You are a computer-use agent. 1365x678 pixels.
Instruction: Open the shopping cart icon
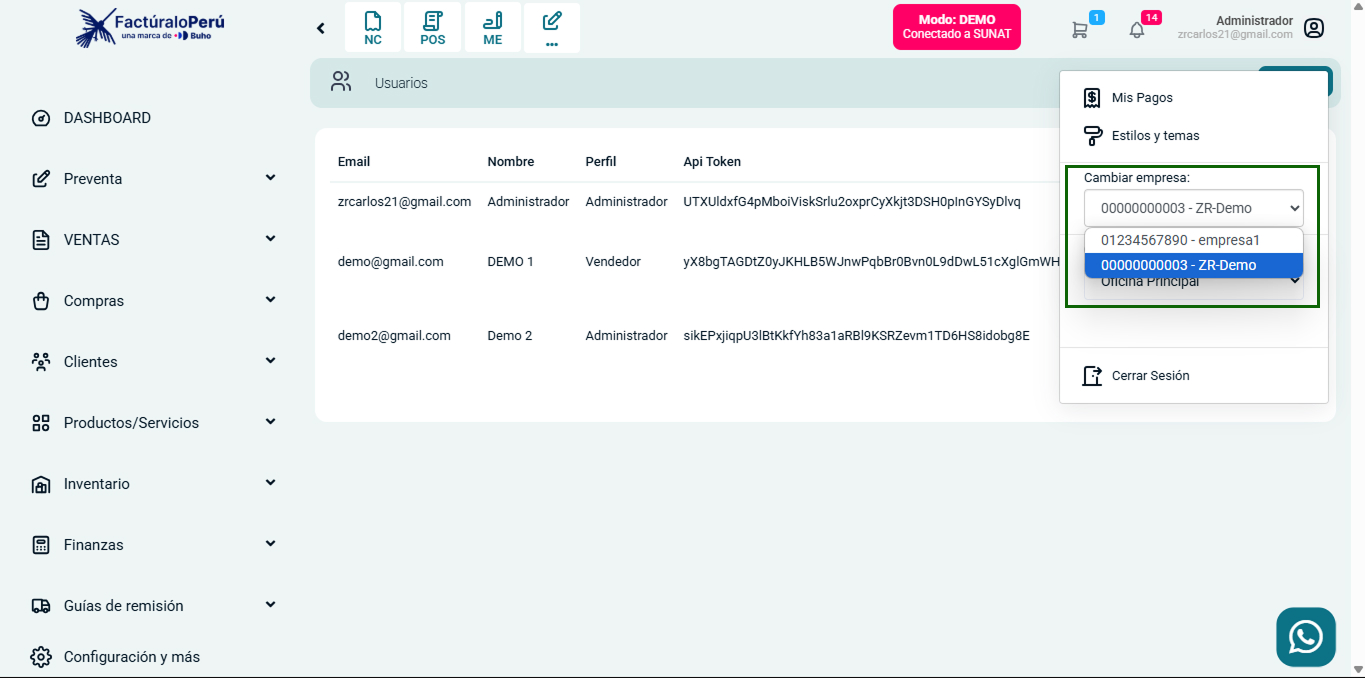coord(1079,30)
